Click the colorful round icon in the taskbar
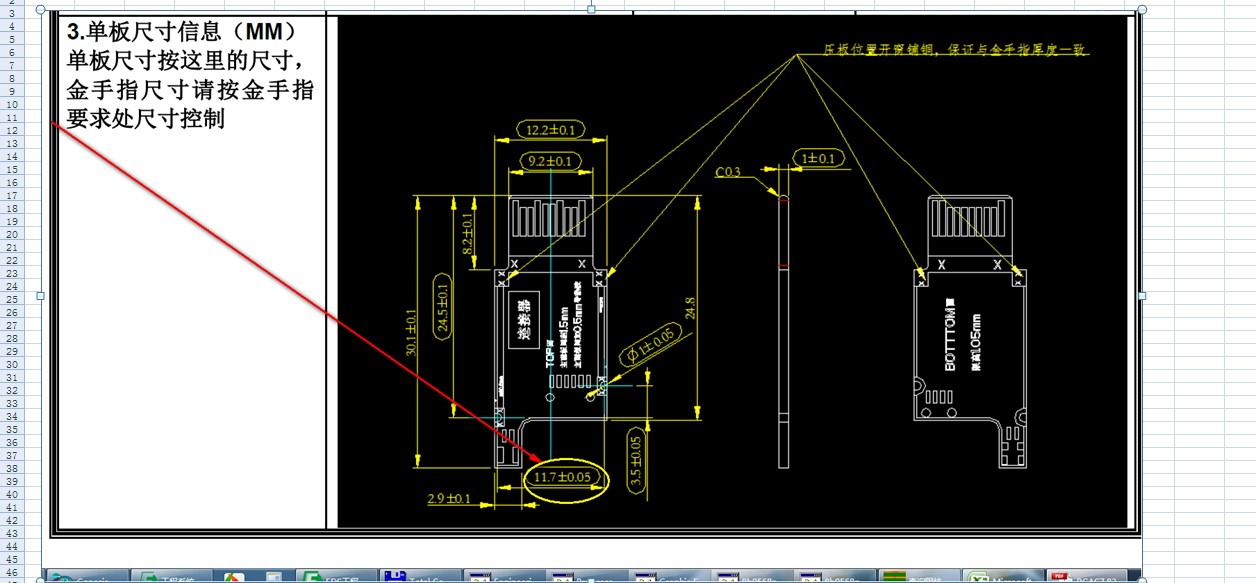 [x=232, y=577]
